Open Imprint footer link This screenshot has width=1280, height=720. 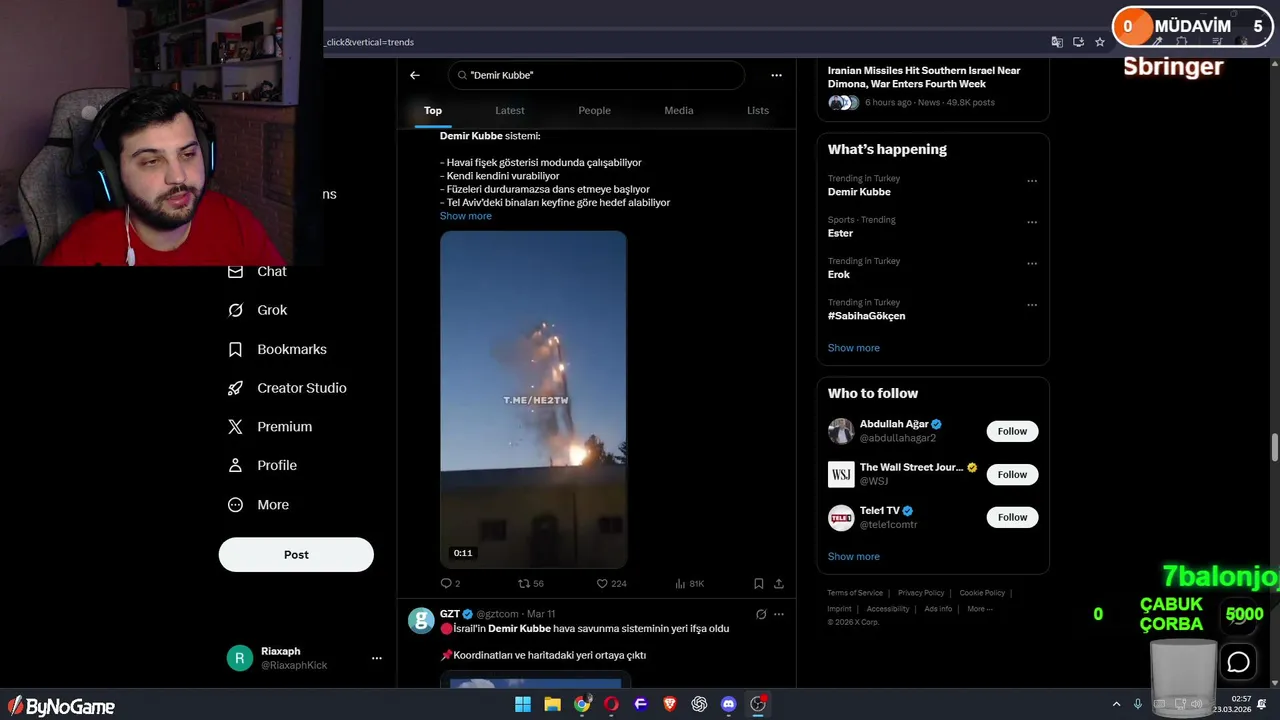(x=839, y=608)
